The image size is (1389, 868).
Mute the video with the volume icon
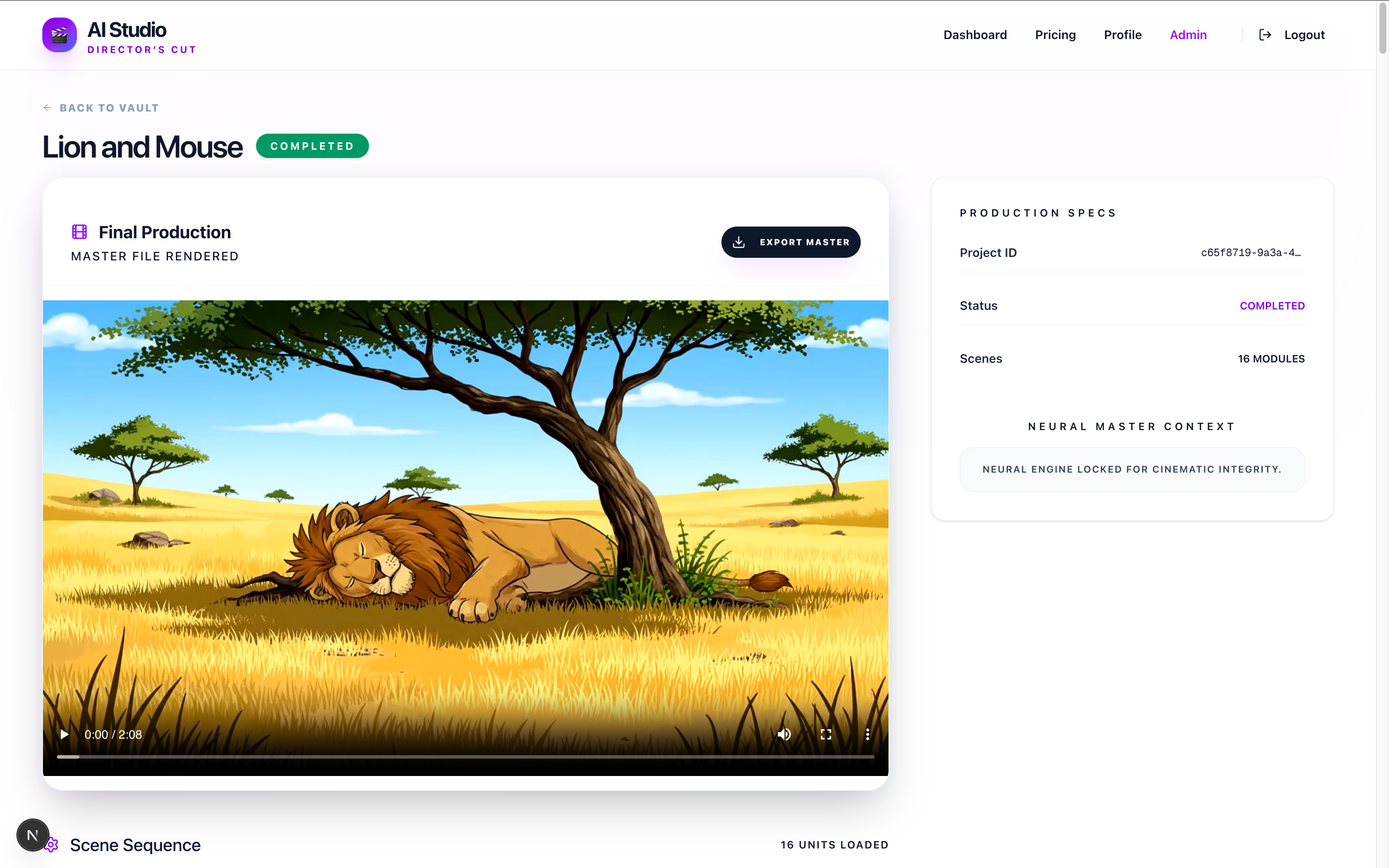(x=784, y=734)
